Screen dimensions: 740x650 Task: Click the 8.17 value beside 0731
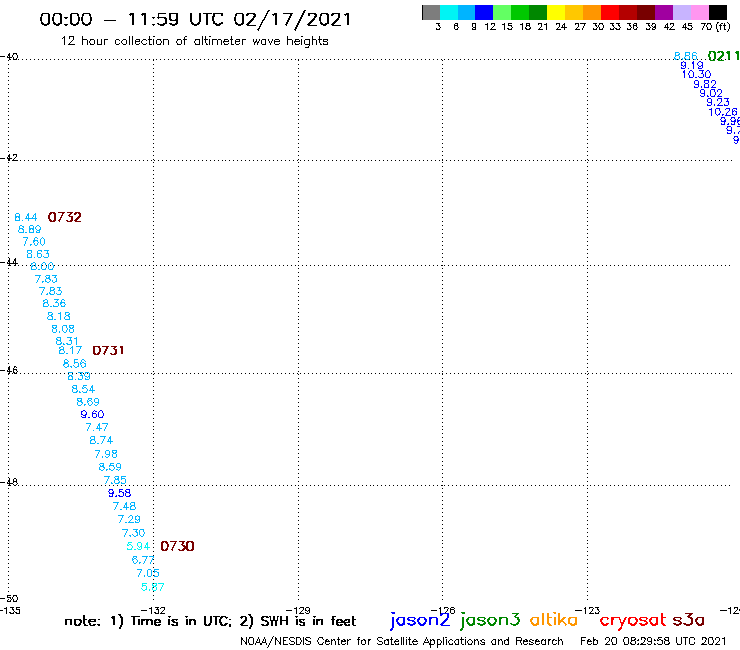point(70,350)
